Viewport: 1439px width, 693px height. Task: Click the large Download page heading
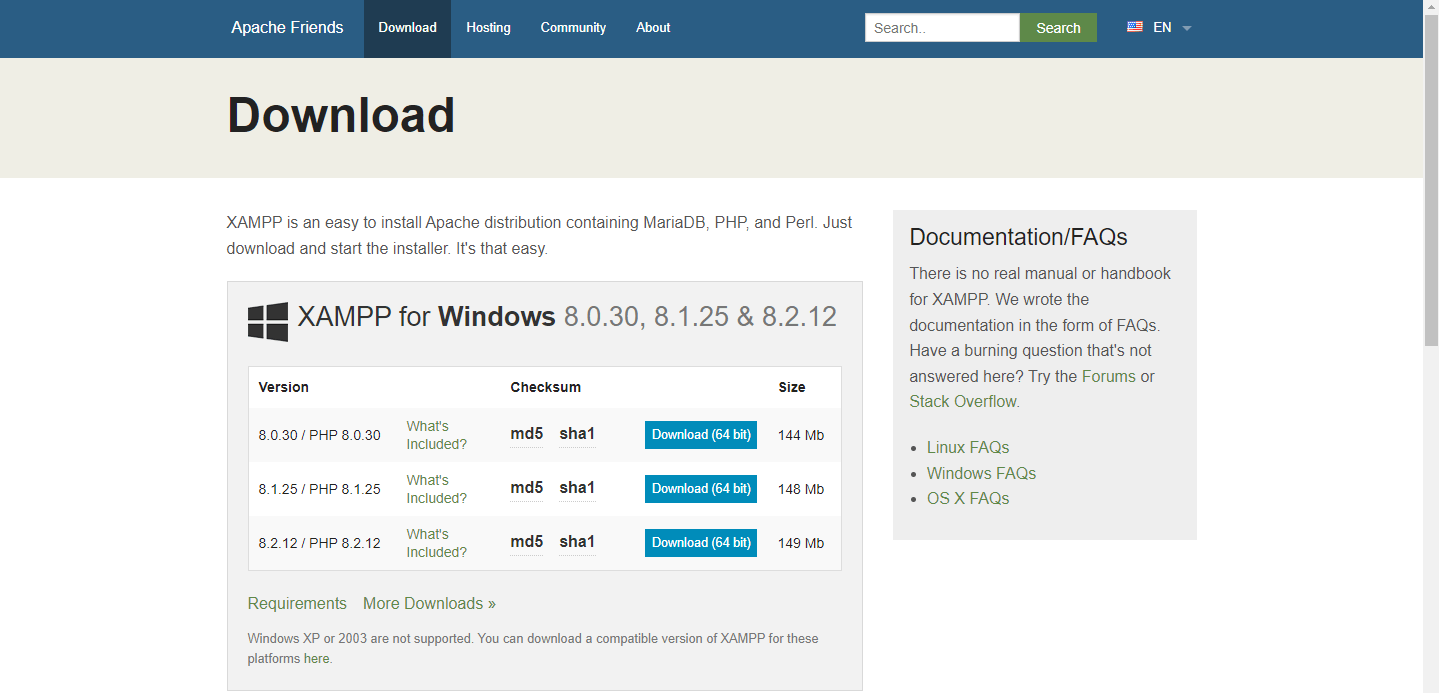341,115
